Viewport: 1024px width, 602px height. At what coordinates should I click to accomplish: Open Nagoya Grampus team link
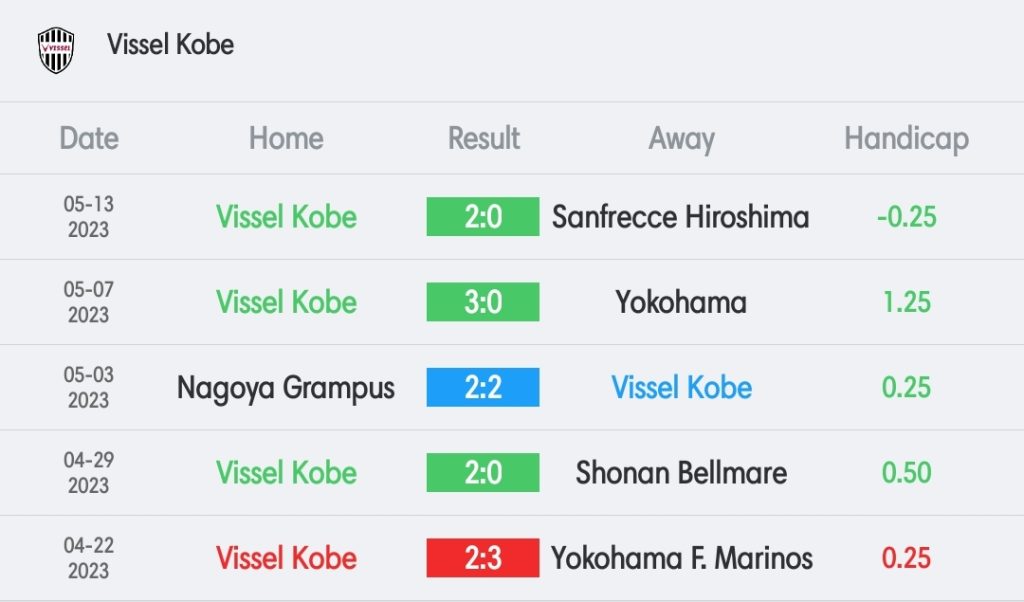pos(286,388)
